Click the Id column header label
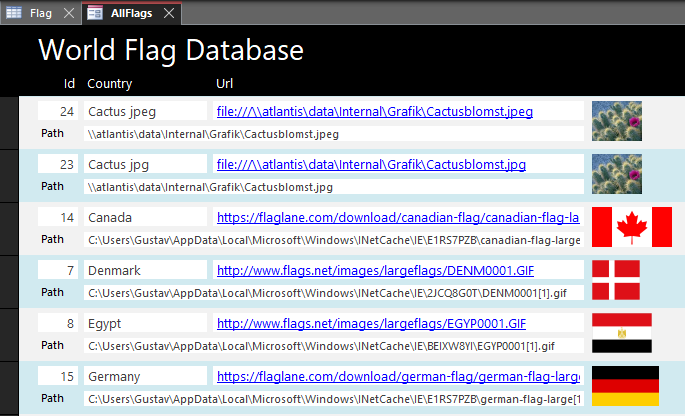 click(69, 83)
